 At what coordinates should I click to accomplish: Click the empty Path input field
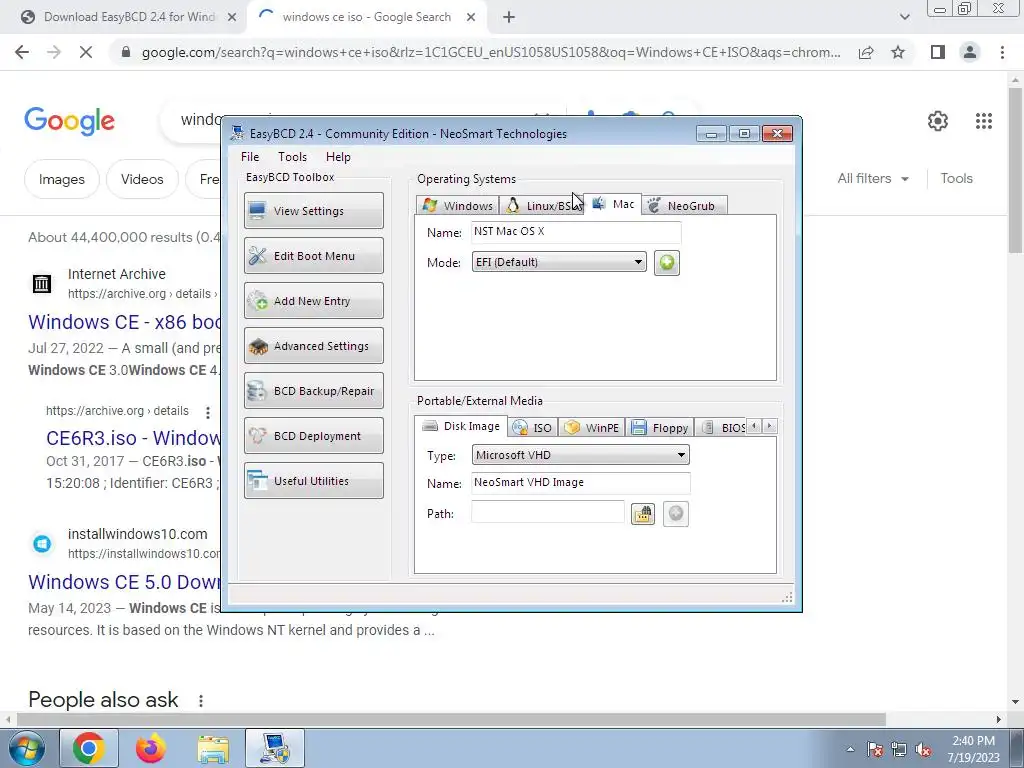pos(547,513)
